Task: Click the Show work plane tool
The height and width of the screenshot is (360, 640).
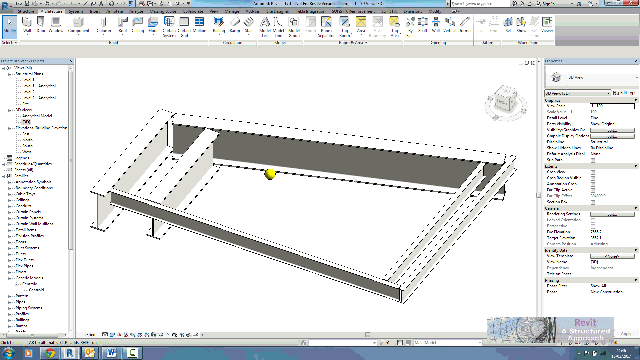Action: point(521,25)
